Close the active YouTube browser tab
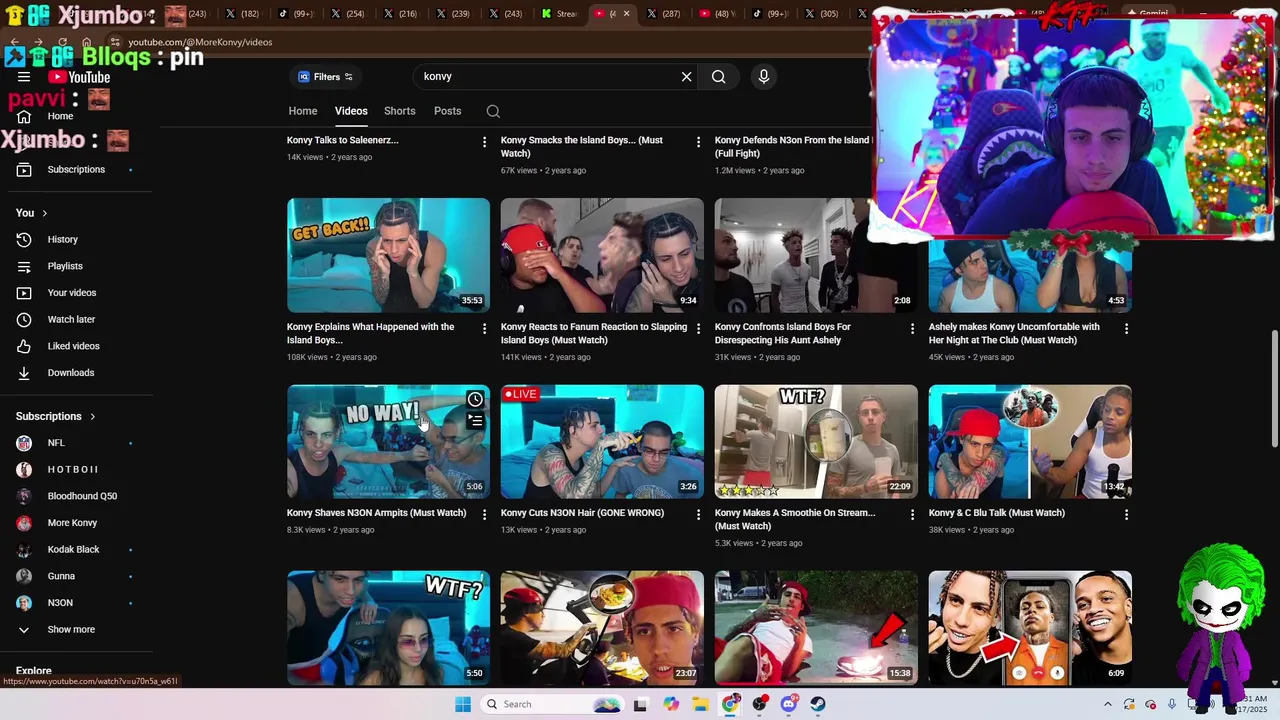The width and height of the screenshot is (1280, 720). click(627, 14)
